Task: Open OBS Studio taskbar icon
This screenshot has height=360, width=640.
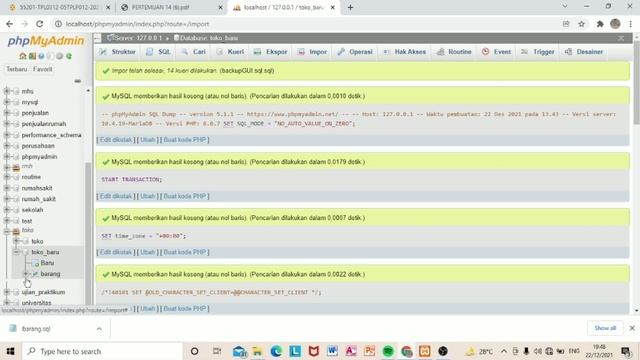Action: (x=443, y=351)
